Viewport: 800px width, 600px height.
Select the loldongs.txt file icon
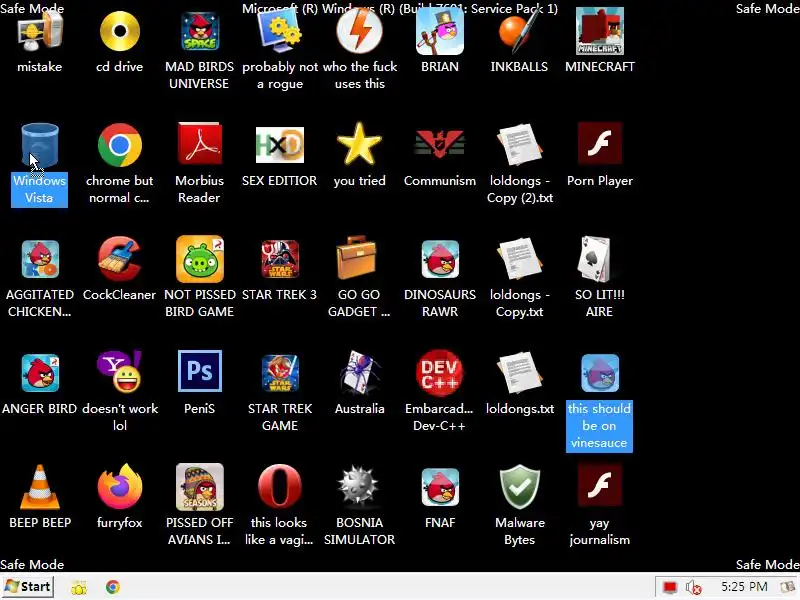click(x=519, y=372)
